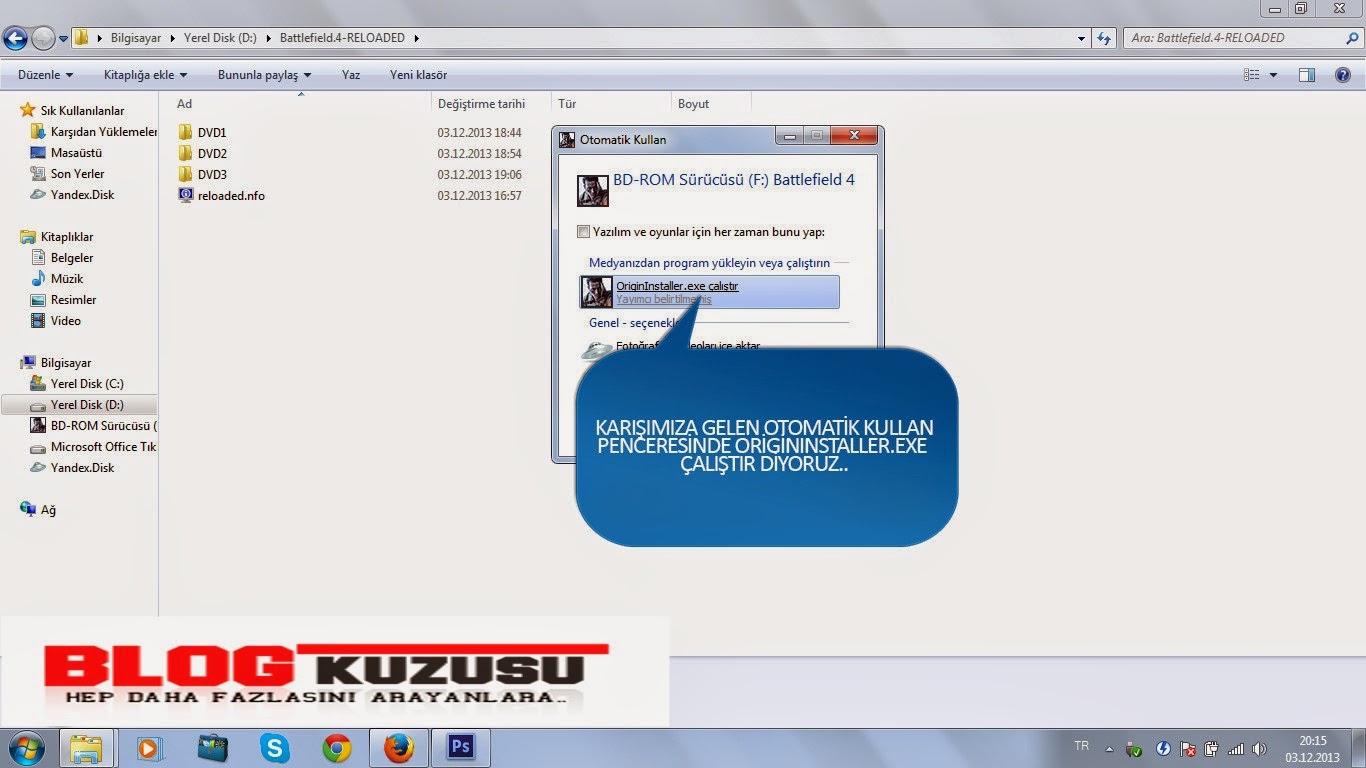Viewport: 1366px width, 768px height.
Task: Click the Yerel Disk (D:) breadcrumb
Action: [x=220, y=39]
